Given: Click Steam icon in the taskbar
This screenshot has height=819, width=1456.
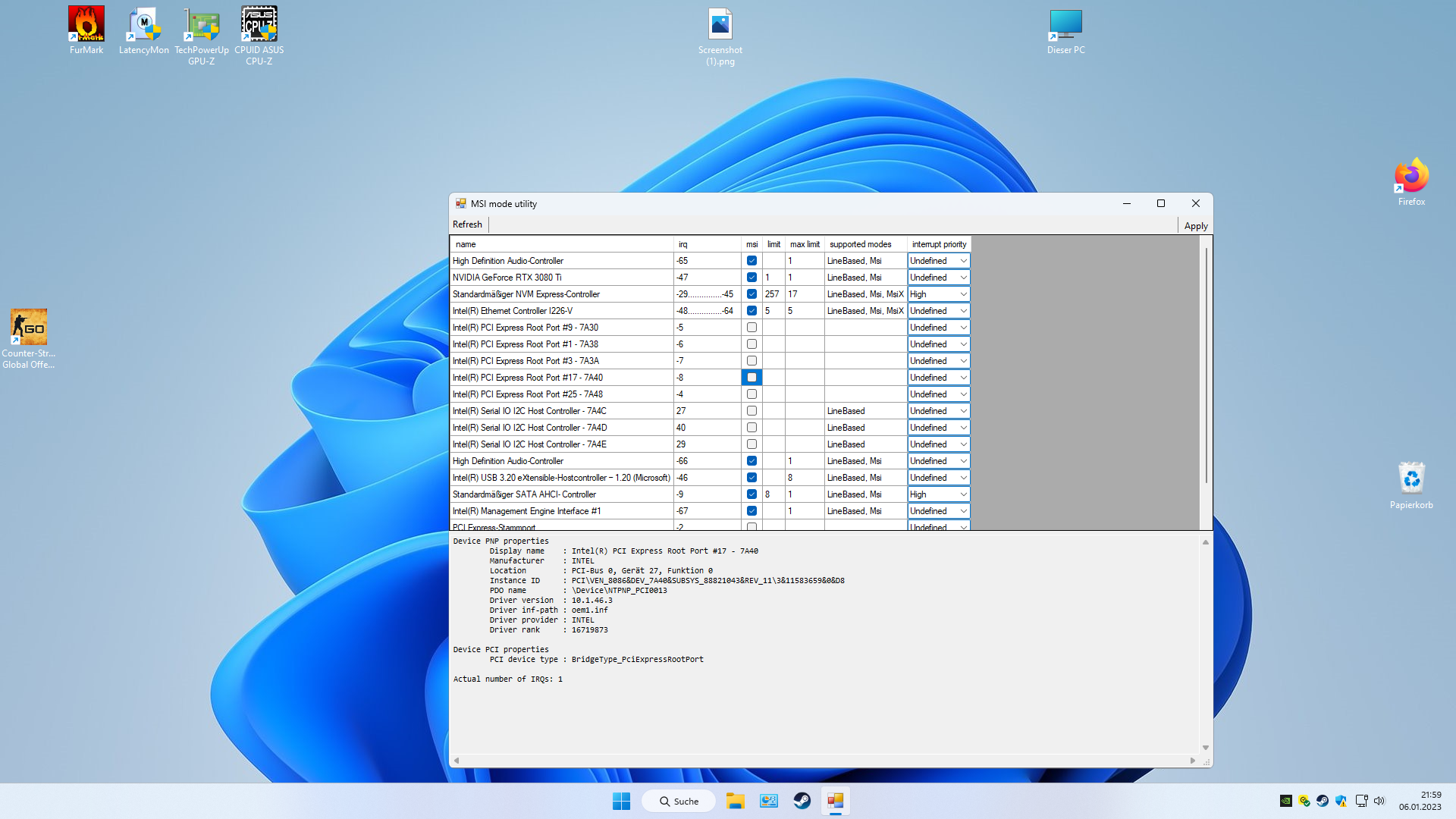Looking at the screenshot, I should (802, 801).
